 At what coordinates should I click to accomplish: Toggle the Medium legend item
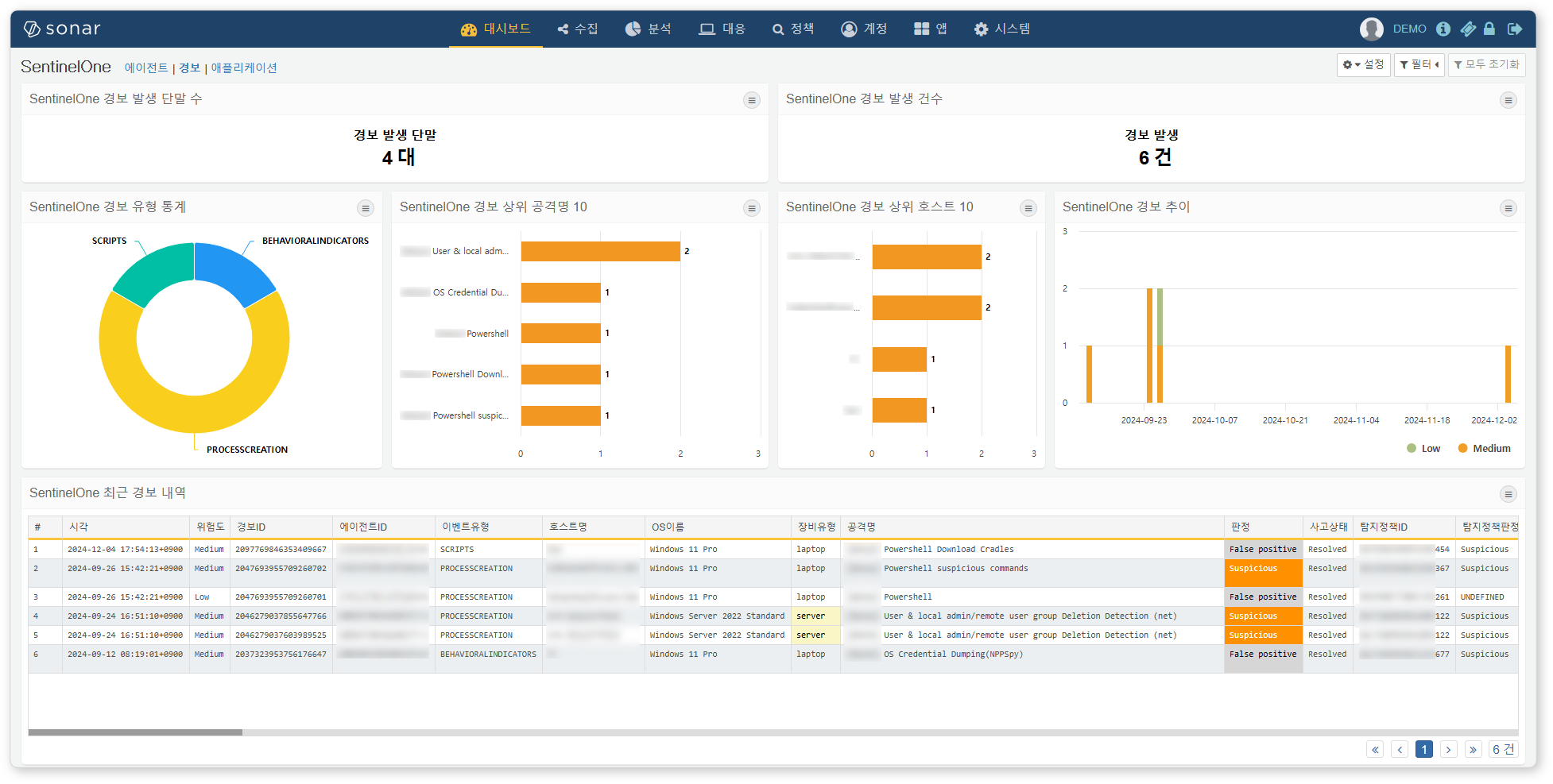coord(1485,449)
